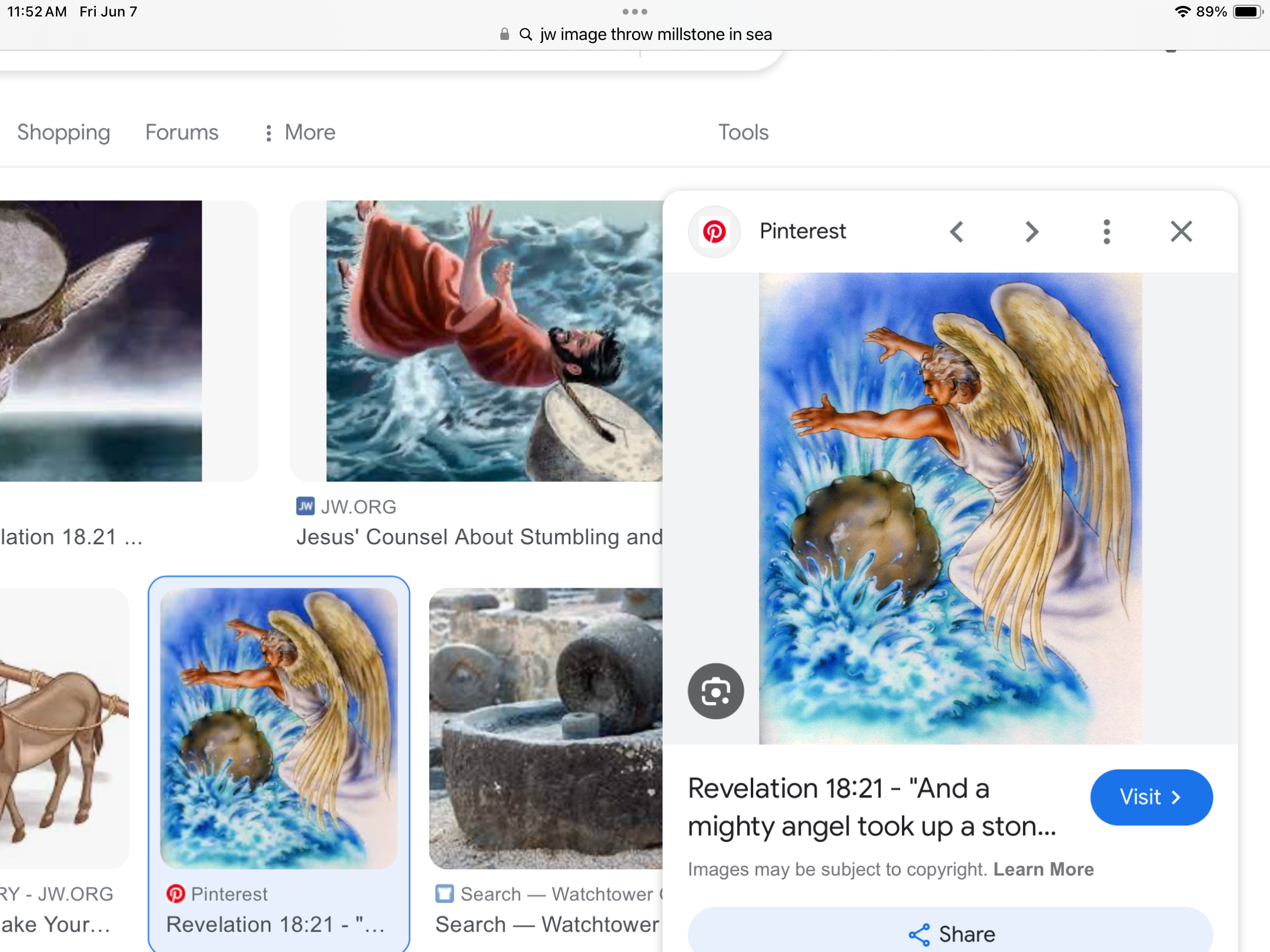Tap the magnifier icon in the address bar
This screenshot has width=1270, height=952.
pyautogui.click(x=526, y=34)
